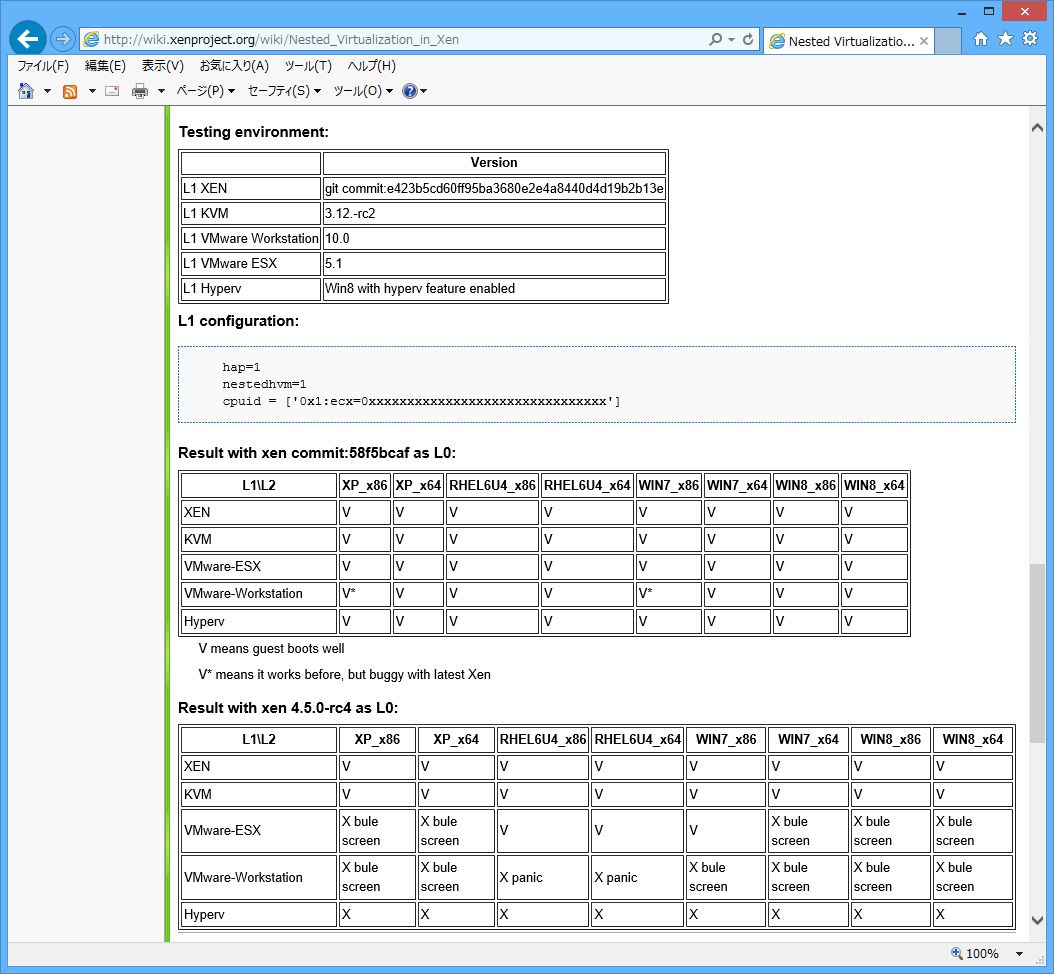Open the ツール(O) command bar dropdown
1054x974 pixels.
pyautogui.click(x=363, y=91)
